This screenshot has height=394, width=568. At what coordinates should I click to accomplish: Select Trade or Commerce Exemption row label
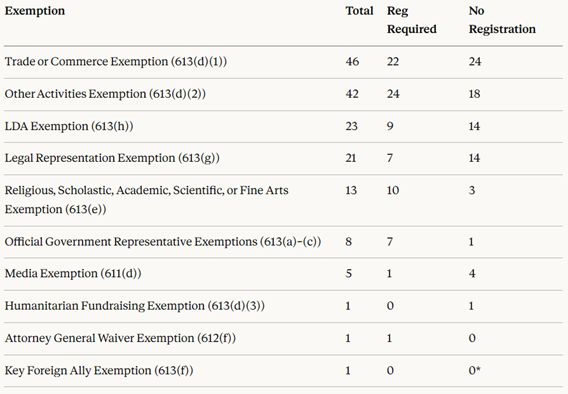(x=116, y=62)
